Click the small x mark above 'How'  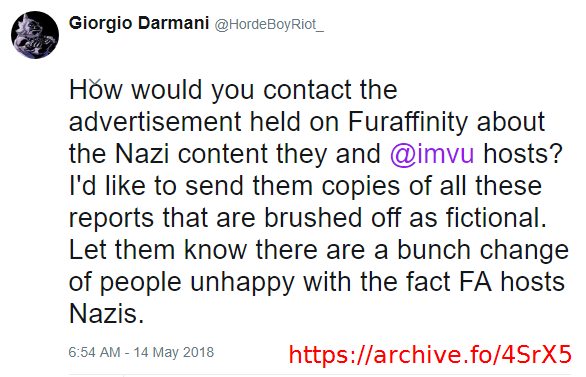[95, 83]
